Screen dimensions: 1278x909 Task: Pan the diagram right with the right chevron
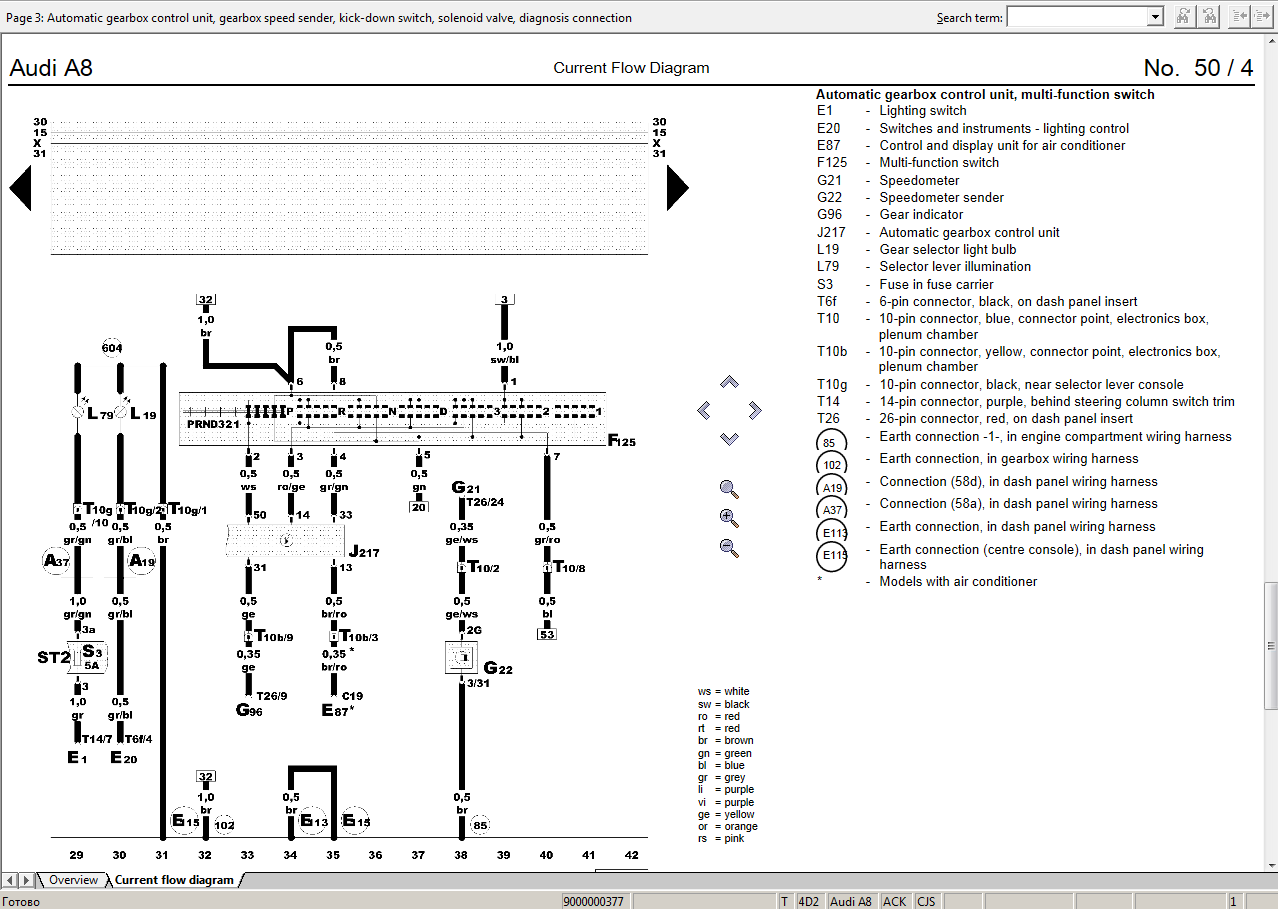click(755, 410)
